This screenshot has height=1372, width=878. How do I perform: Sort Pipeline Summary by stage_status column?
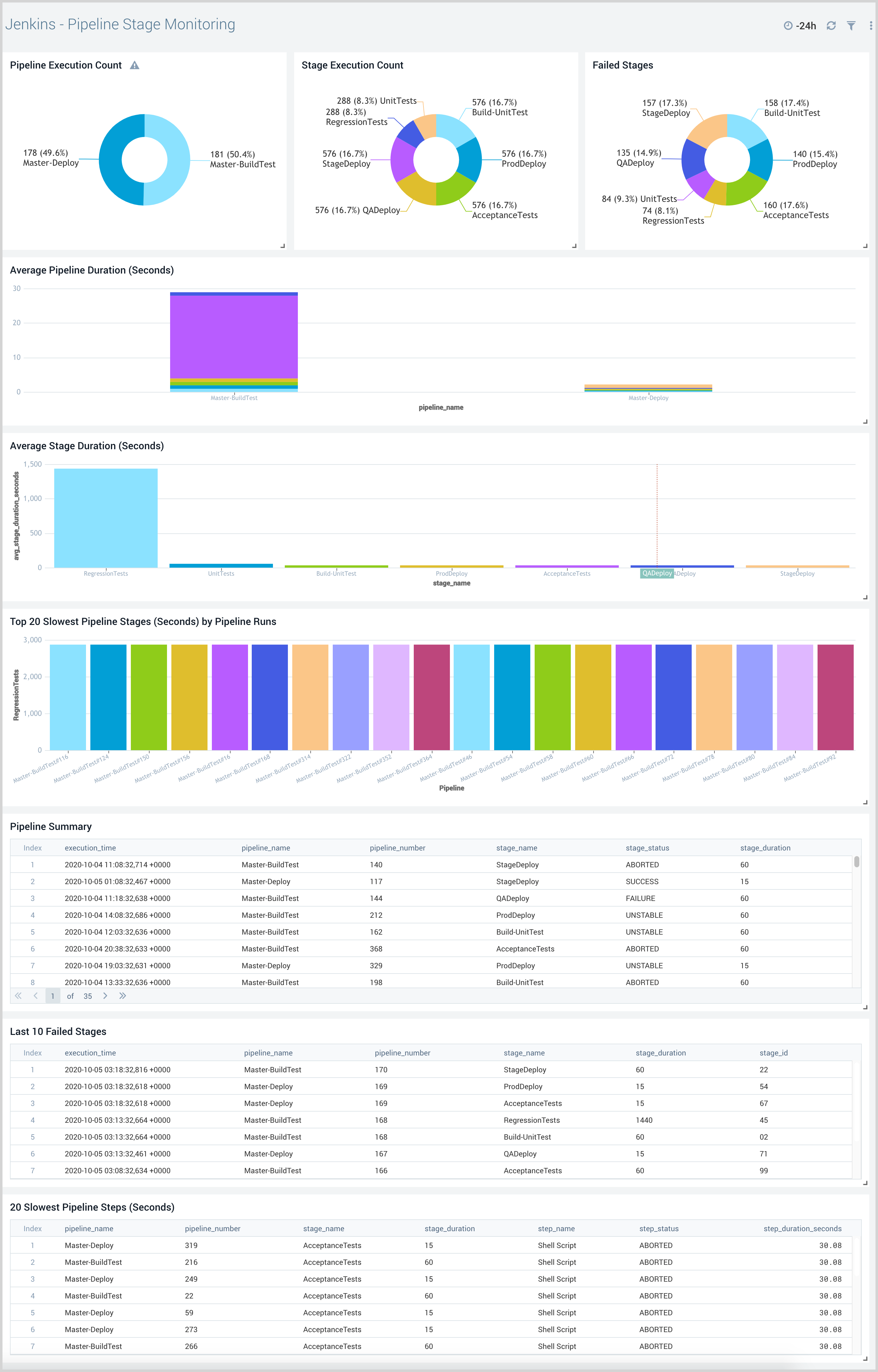(647, 848)
